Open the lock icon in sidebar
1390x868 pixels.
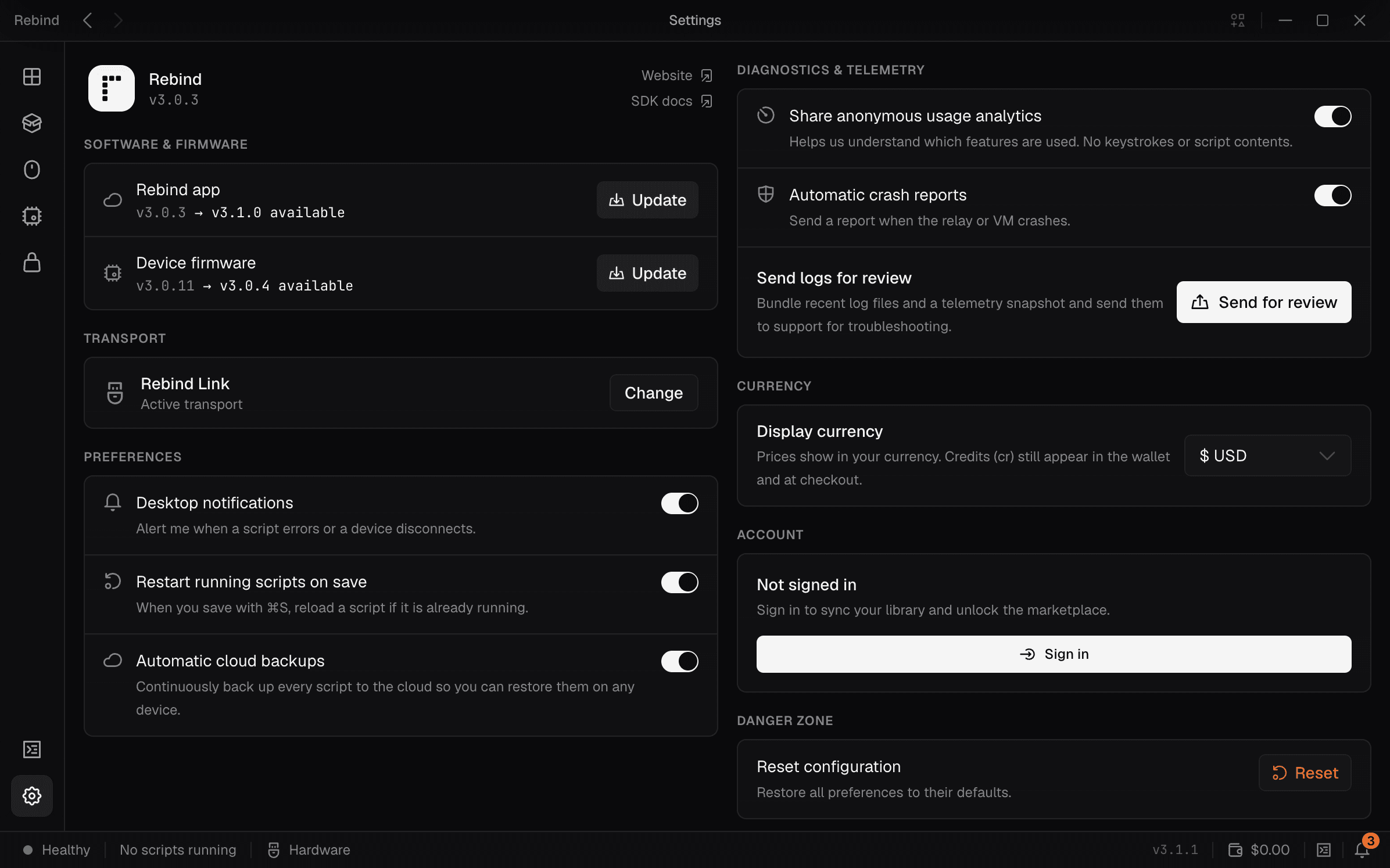click(32, 263)
